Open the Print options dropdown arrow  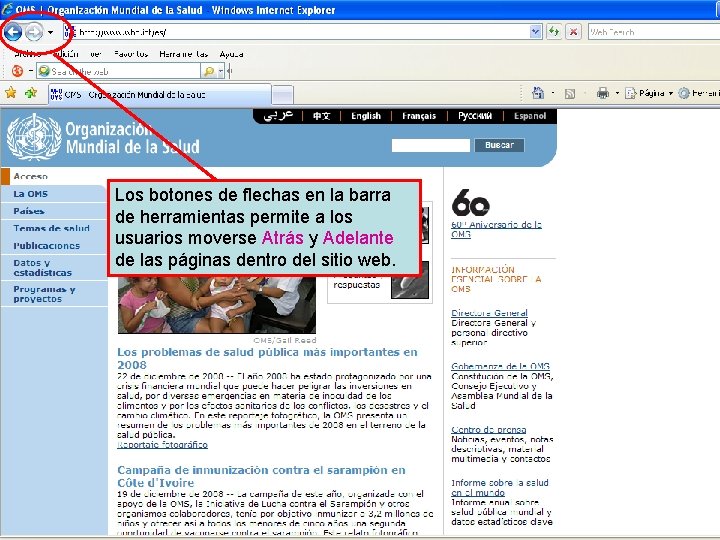(x=617, y=93)
